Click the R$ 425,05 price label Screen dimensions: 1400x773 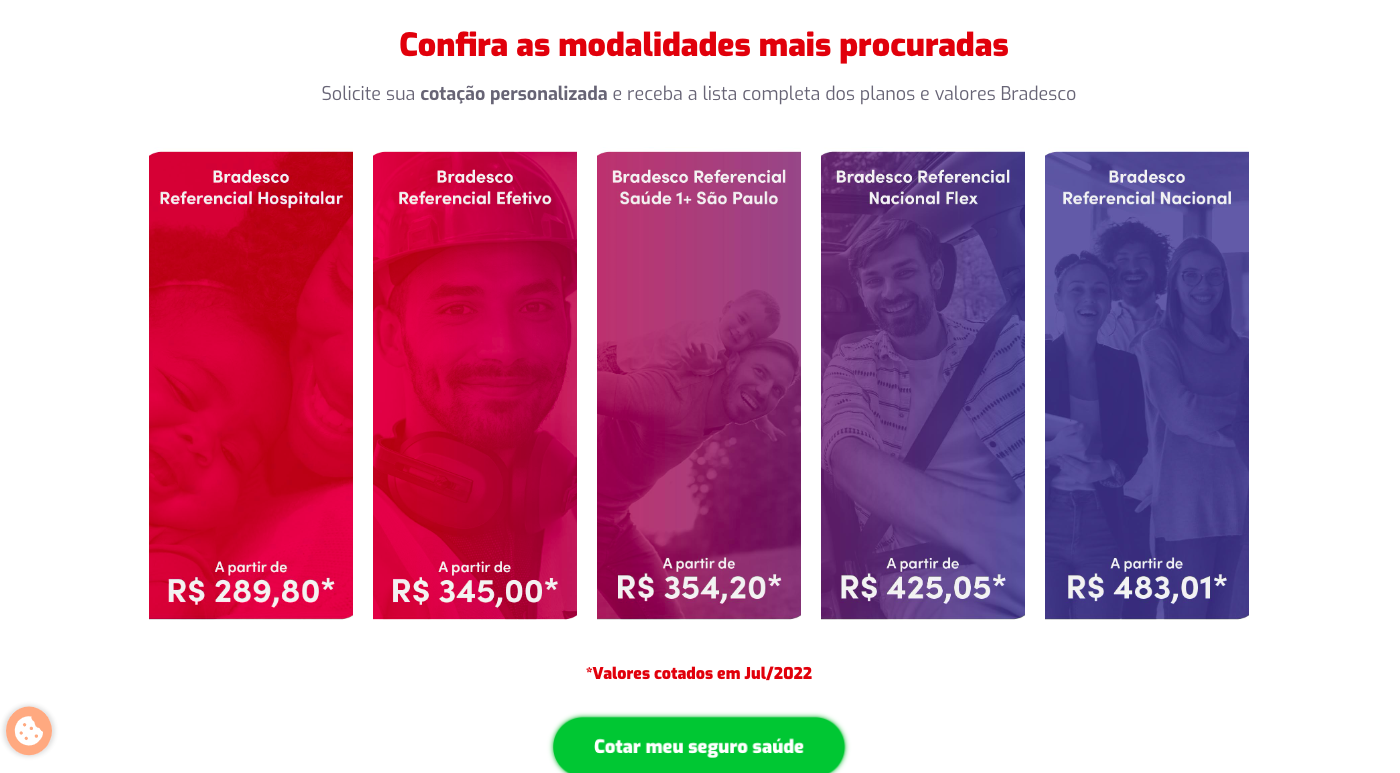coord(923,587)
